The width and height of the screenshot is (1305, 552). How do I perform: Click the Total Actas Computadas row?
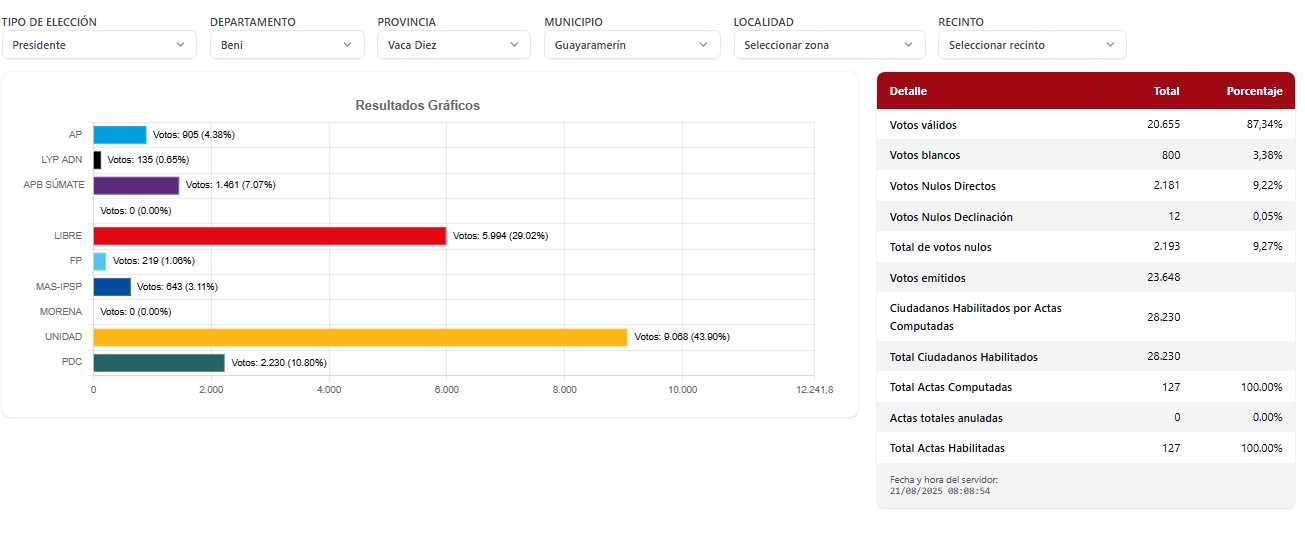coord(1085,387)
